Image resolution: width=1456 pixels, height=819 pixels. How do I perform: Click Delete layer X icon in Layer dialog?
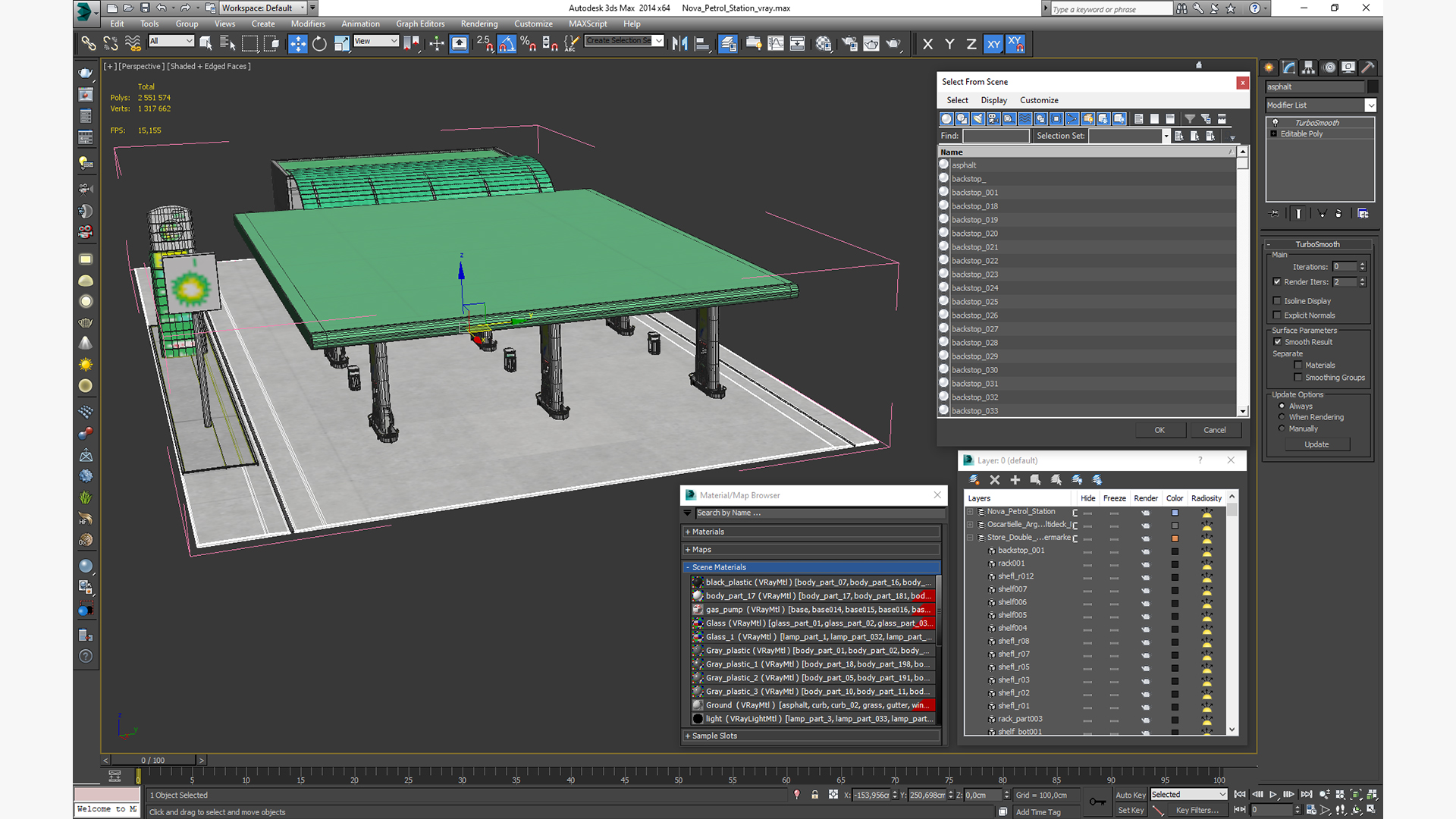tap(995, 479)
